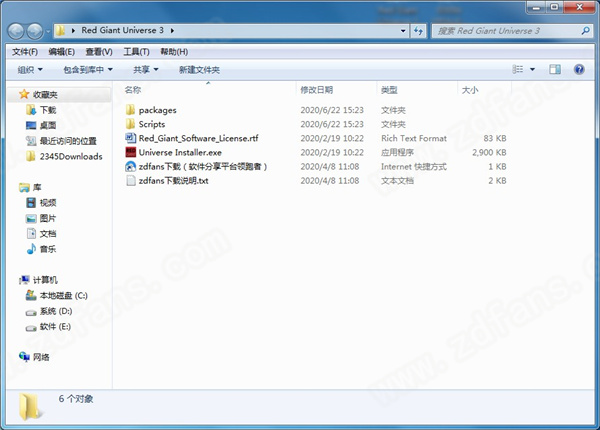Viewport: 600px width, 430px height.
Task: Click the 库 libraries icon
Action: pyautogui.click(x=24, y=187)
